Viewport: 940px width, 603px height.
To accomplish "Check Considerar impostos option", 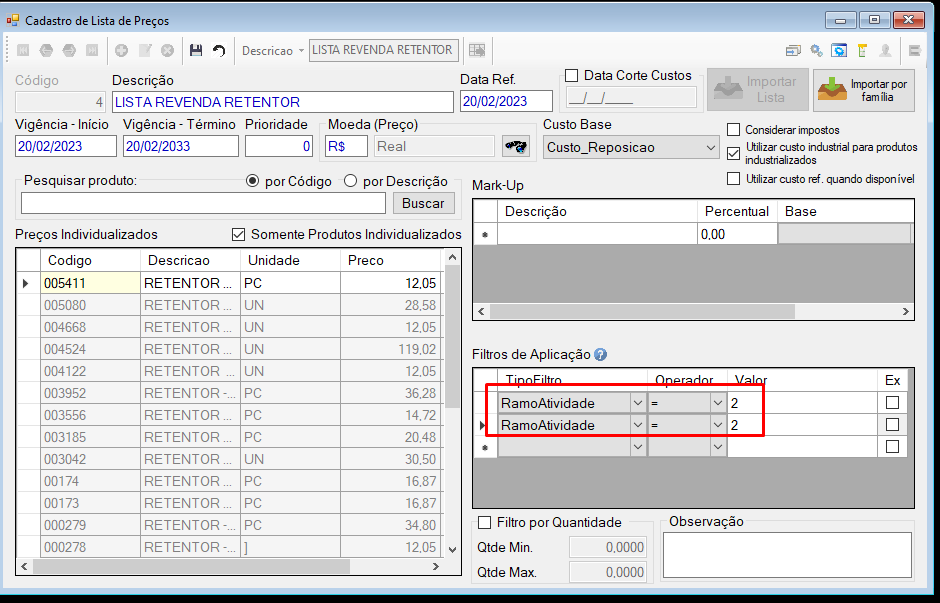I will click(733, 129).
